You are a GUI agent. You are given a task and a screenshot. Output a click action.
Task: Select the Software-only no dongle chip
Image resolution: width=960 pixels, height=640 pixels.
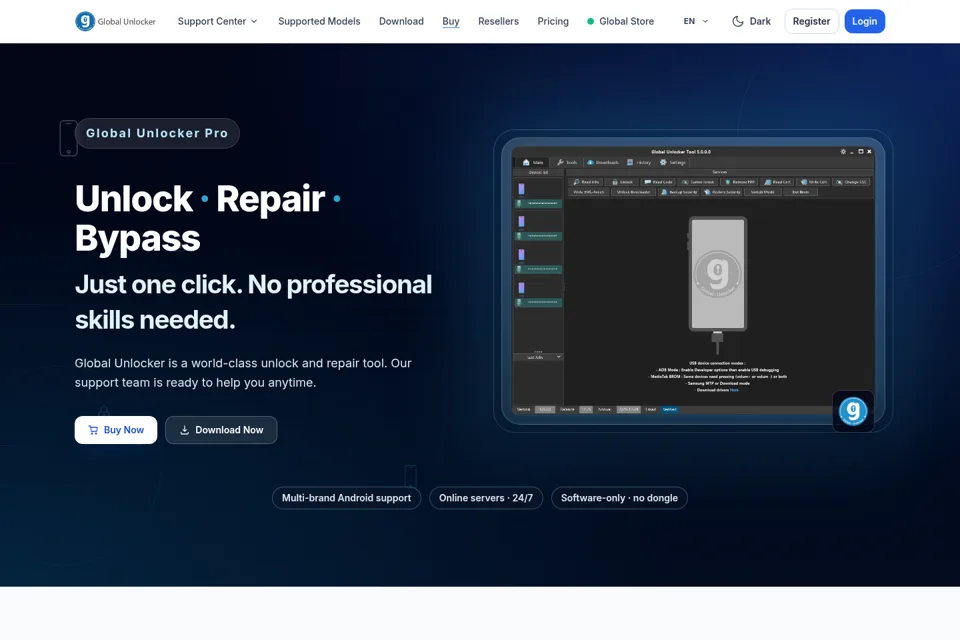click(x=620, y=498)
